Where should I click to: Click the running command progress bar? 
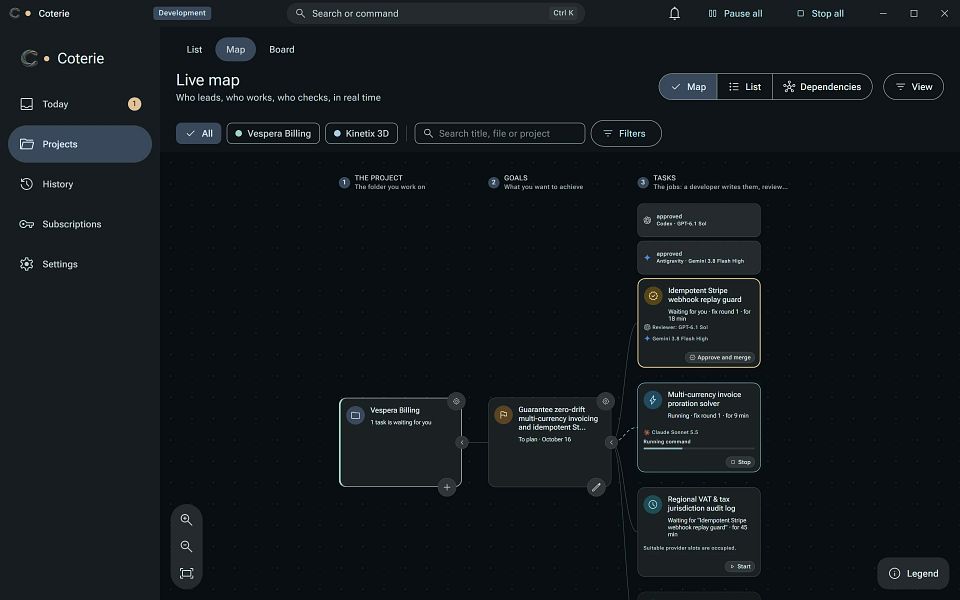699,449
